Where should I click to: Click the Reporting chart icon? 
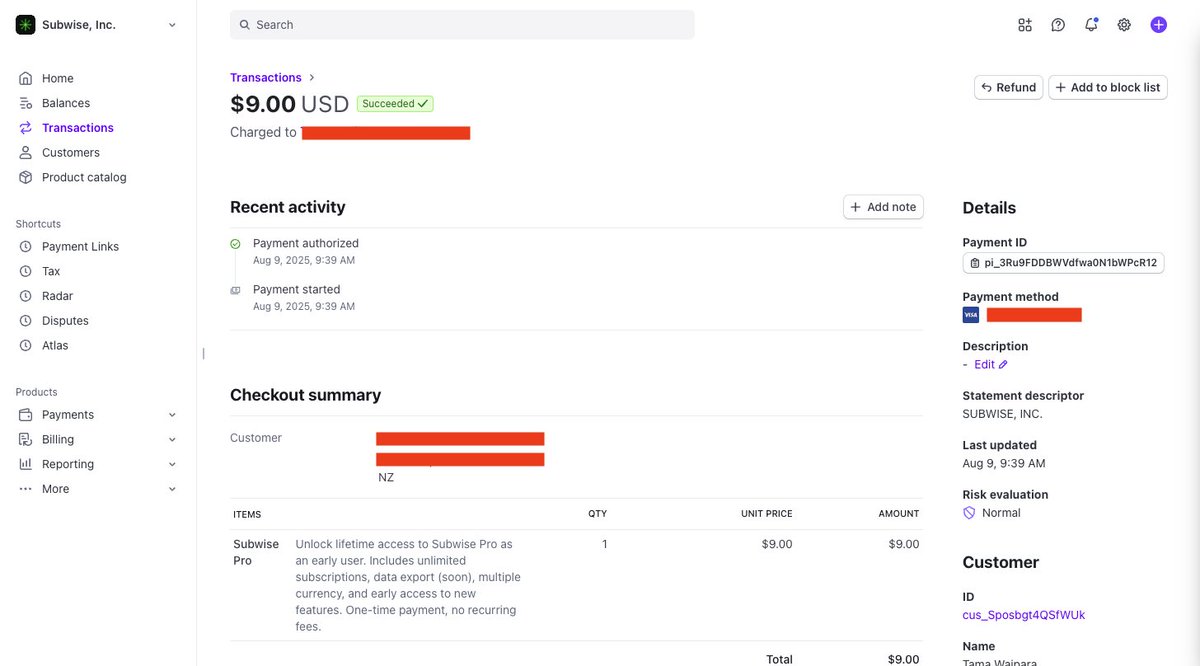click(26, 464)
